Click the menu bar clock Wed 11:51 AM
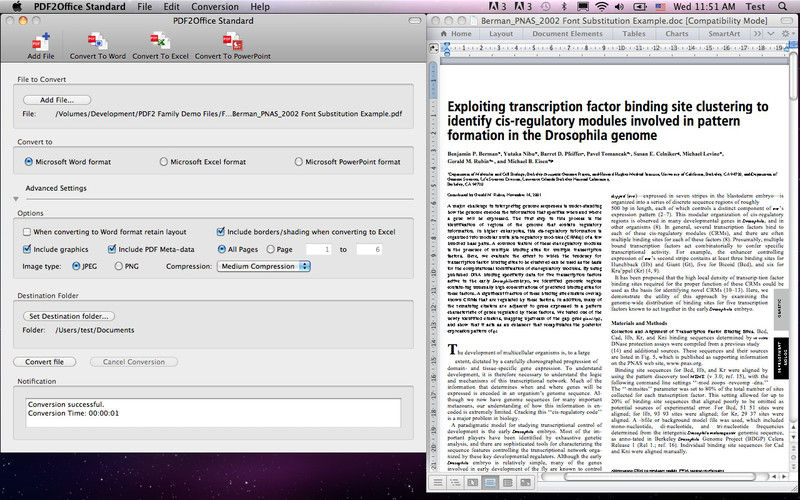This screenshot has width=800, height=500. pos(704,7)
